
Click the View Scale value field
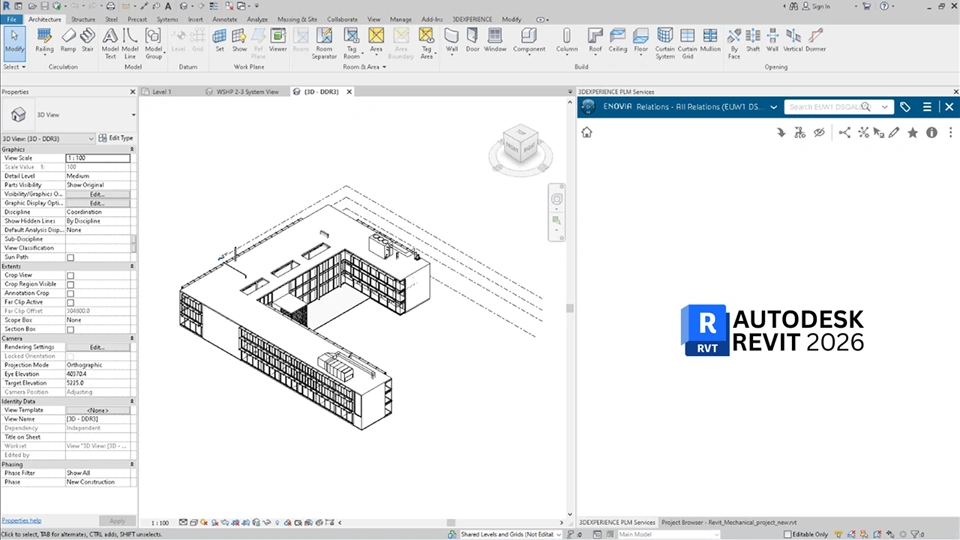(98, 158)
